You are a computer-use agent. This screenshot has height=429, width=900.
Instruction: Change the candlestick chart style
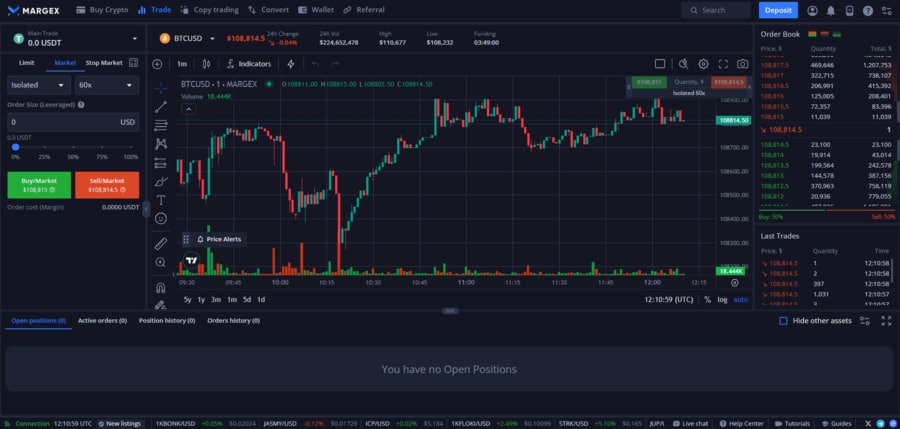coord(207,64)
